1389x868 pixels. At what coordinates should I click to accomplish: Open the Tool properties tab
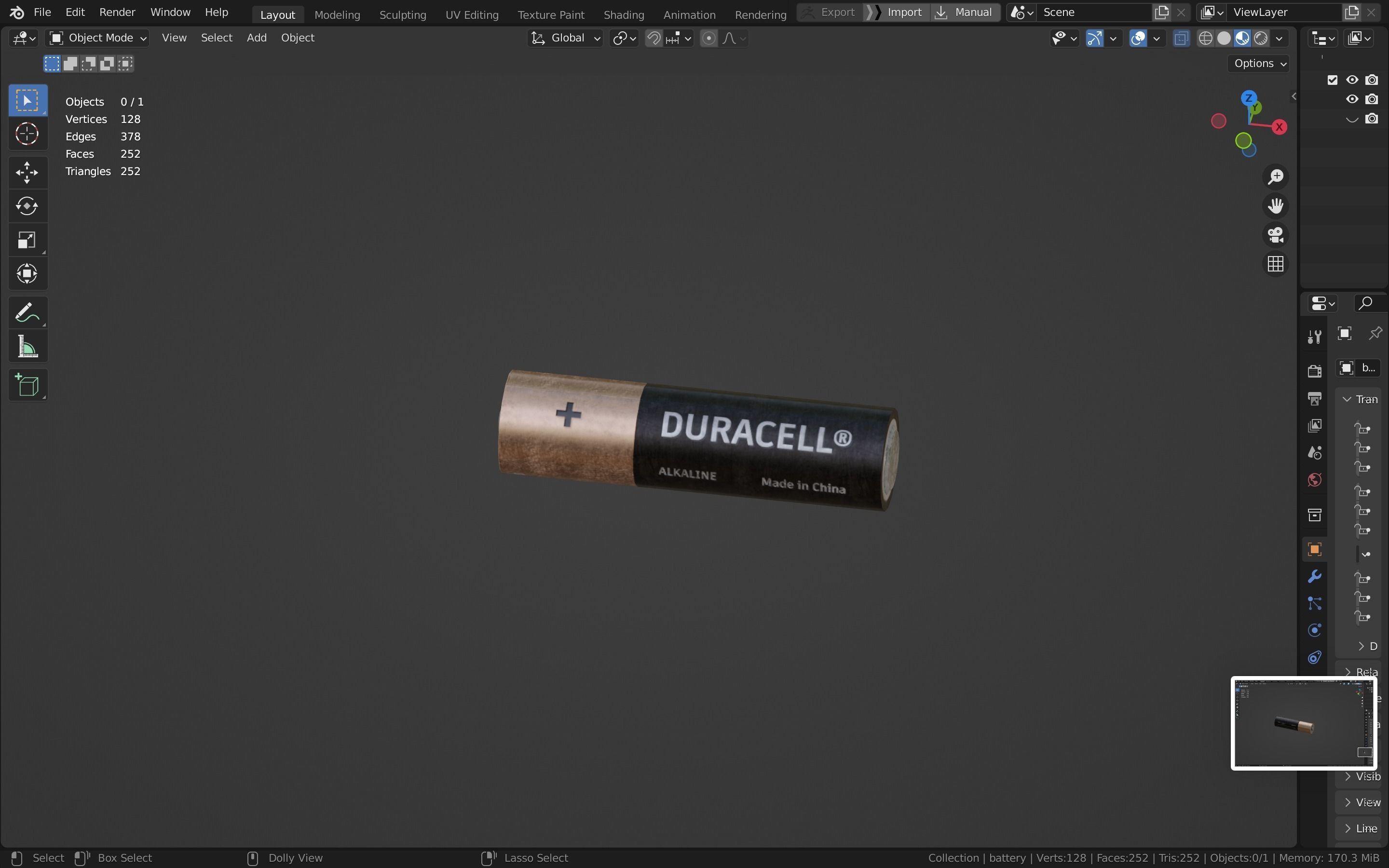(x=1314, y=337)
